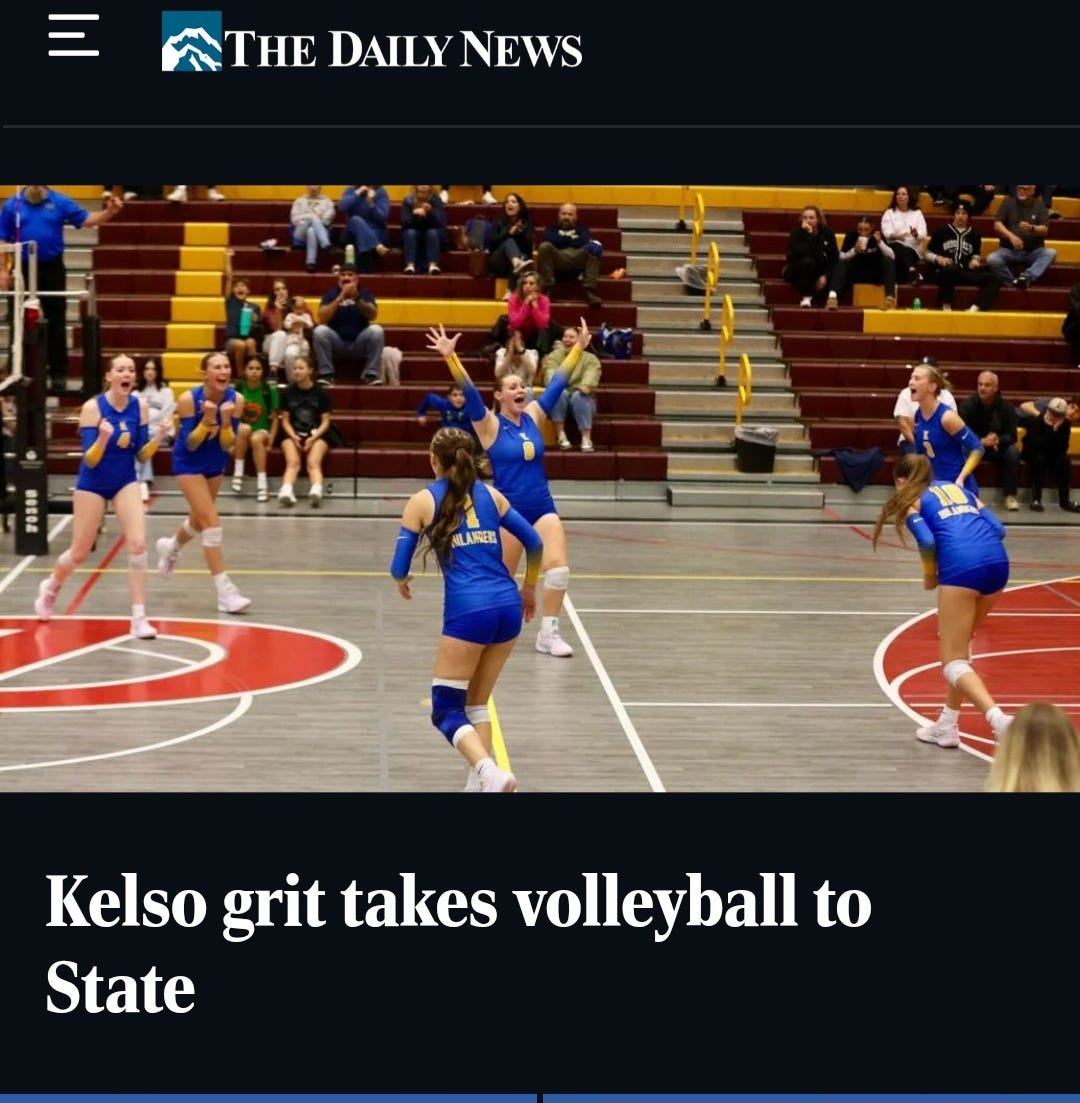Tap the left blue bar at bottom

[x=268, y=1098]
